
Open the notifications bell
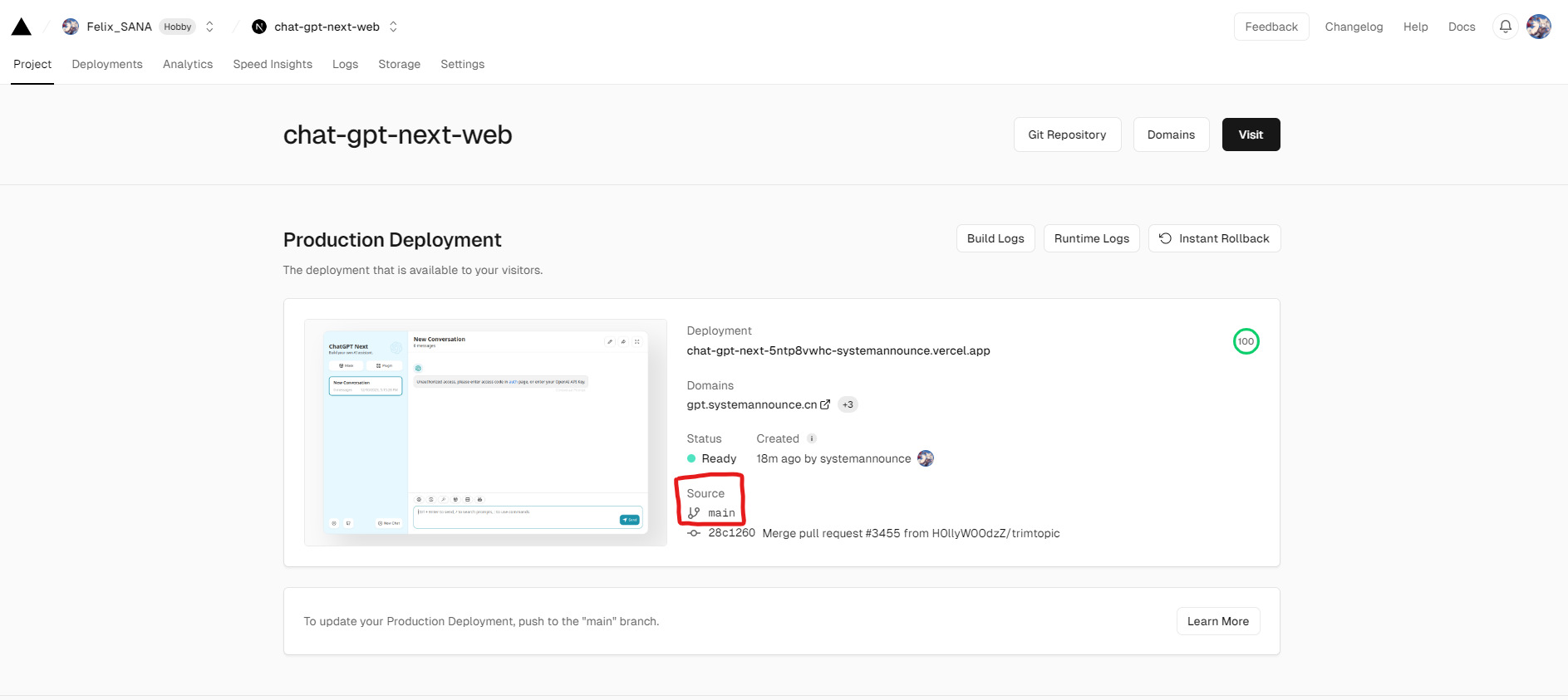tap(1505, 27)
